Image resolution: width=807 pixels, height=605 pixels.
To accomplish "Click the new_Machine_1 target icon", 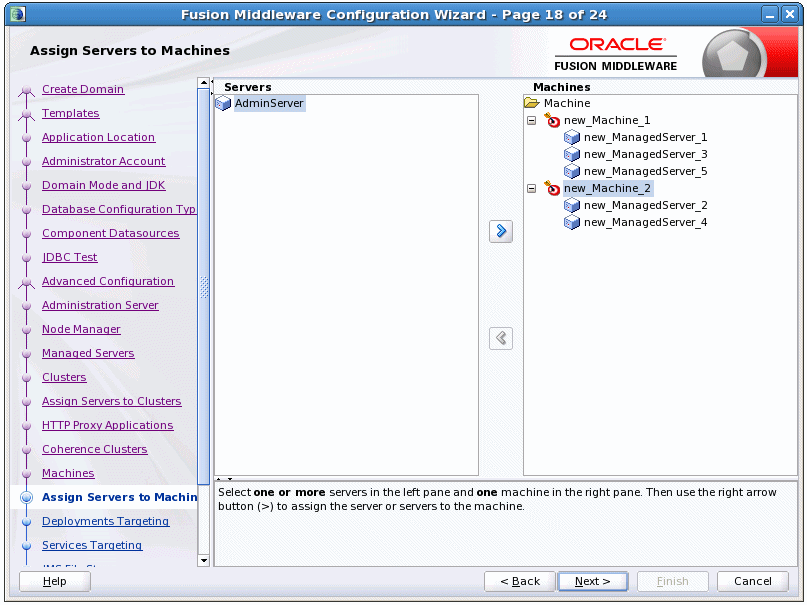I will point(552,120).
